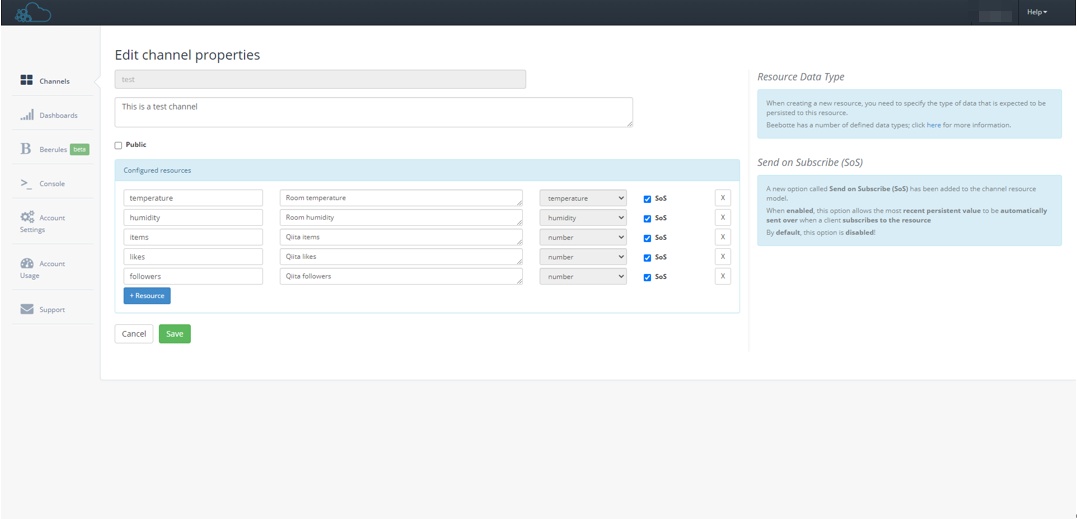The height and width of the screenshot is (519, 1077).
Task: Click the 'humidity' resource name field
Action: click(193, 218)
